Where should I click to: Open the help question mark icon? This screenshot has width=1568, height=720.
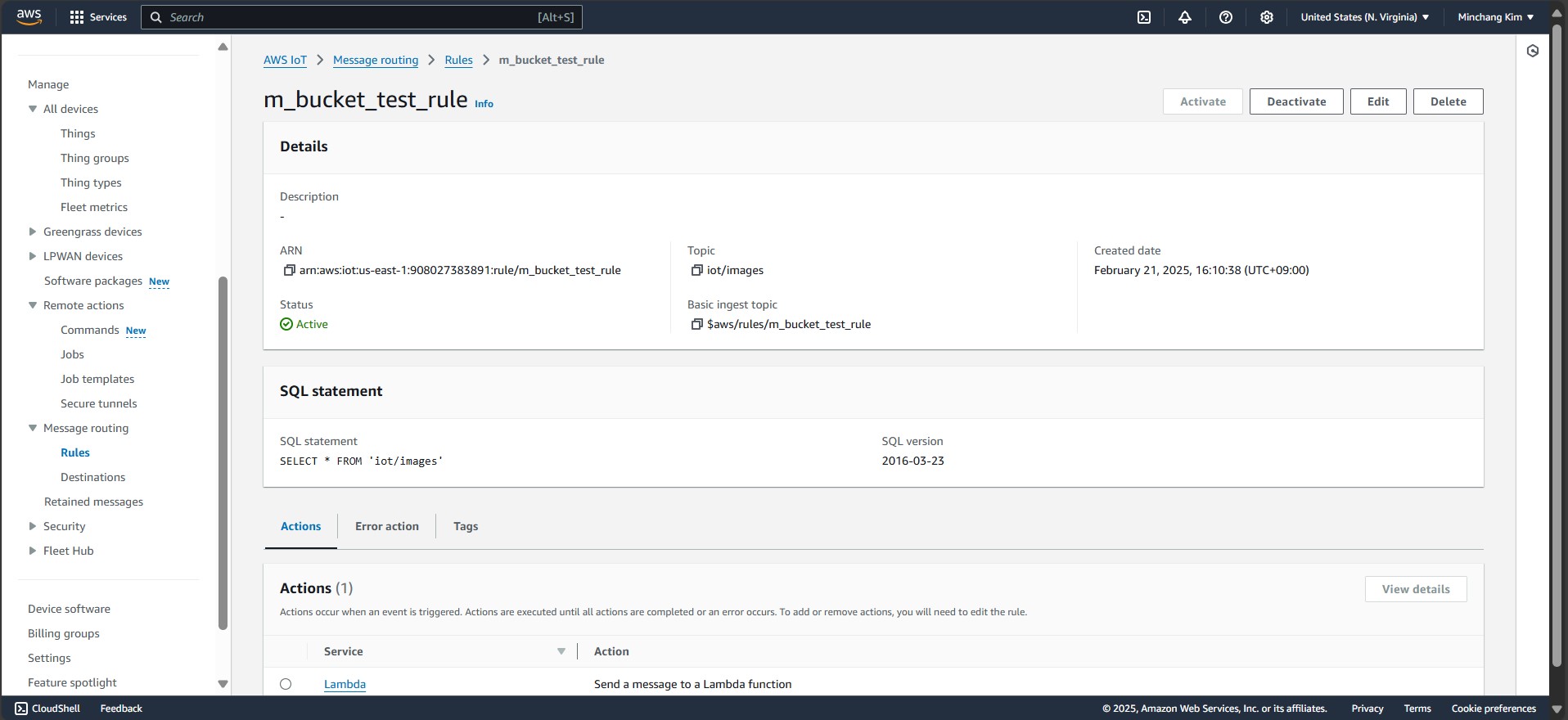pos(1226,17)
